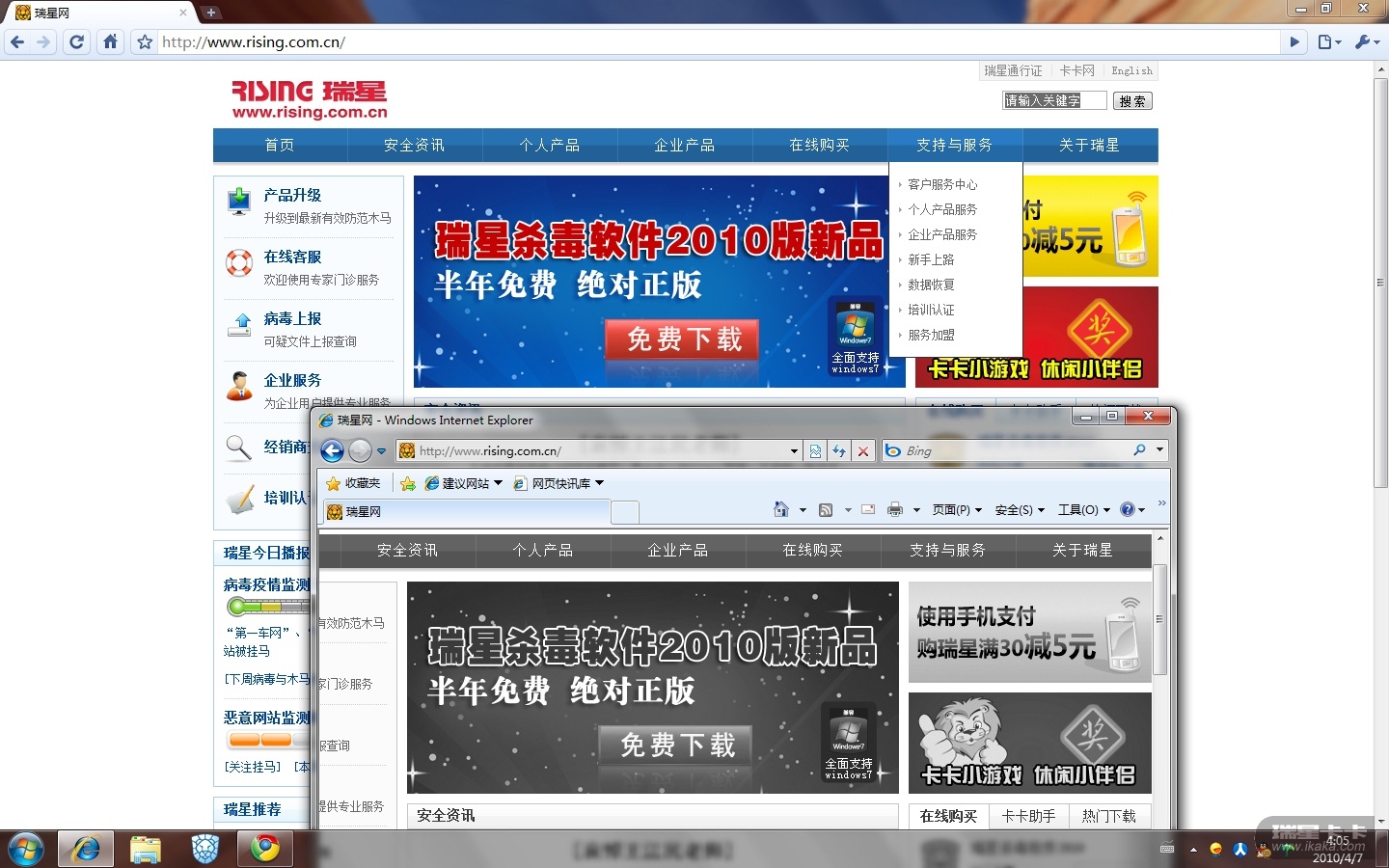Viewport: 1389px width, 868px height.
Task: Click the IE RSS feeds icon
Action: click(826, 509)
